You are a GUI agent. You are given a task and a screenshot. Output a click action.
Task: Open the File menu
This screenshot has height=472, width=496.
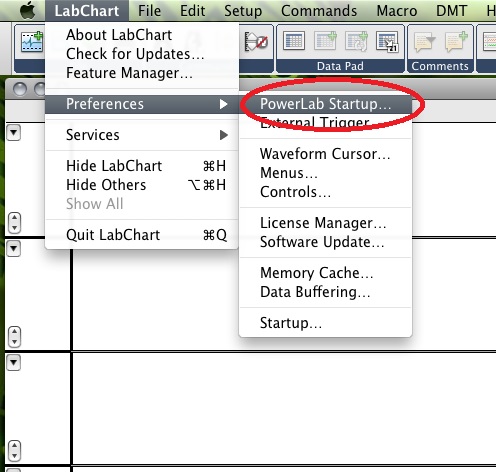point(149,11)
